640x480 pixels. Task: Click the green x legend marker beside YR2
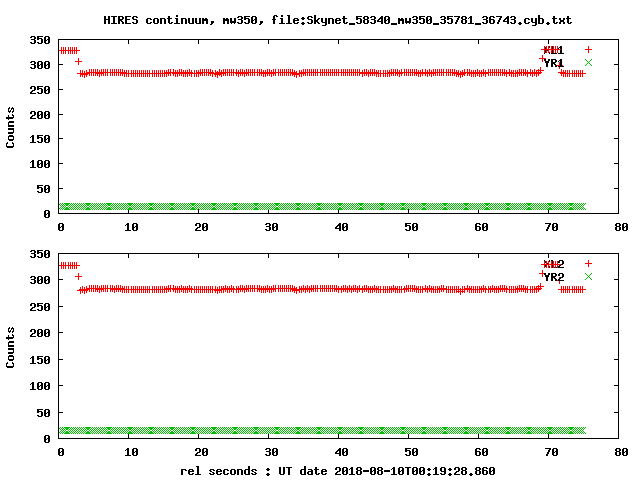[x=588, y=276]
